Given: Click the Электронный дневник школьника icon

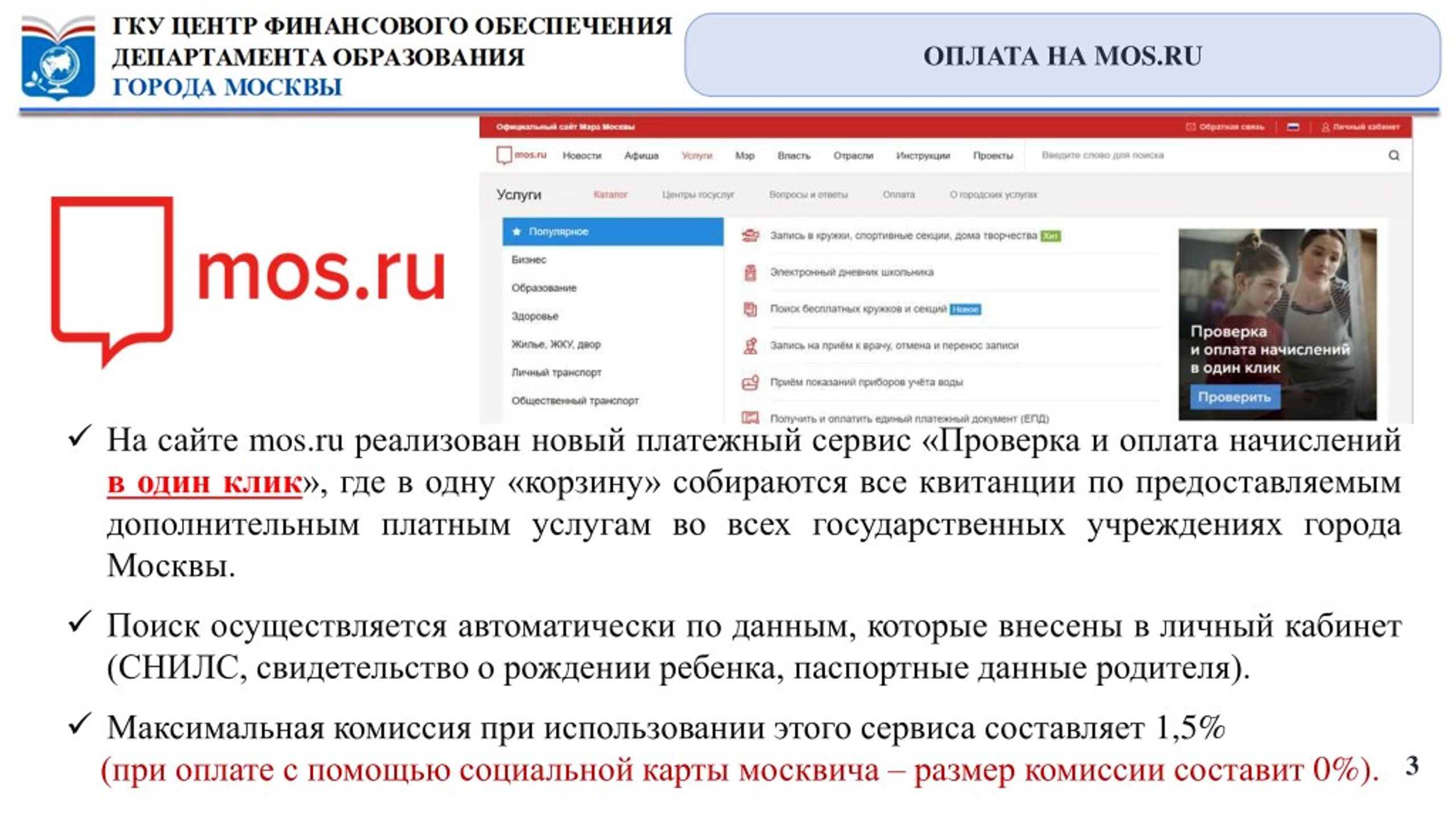Looking at the screenshot, I should (750, 272).
